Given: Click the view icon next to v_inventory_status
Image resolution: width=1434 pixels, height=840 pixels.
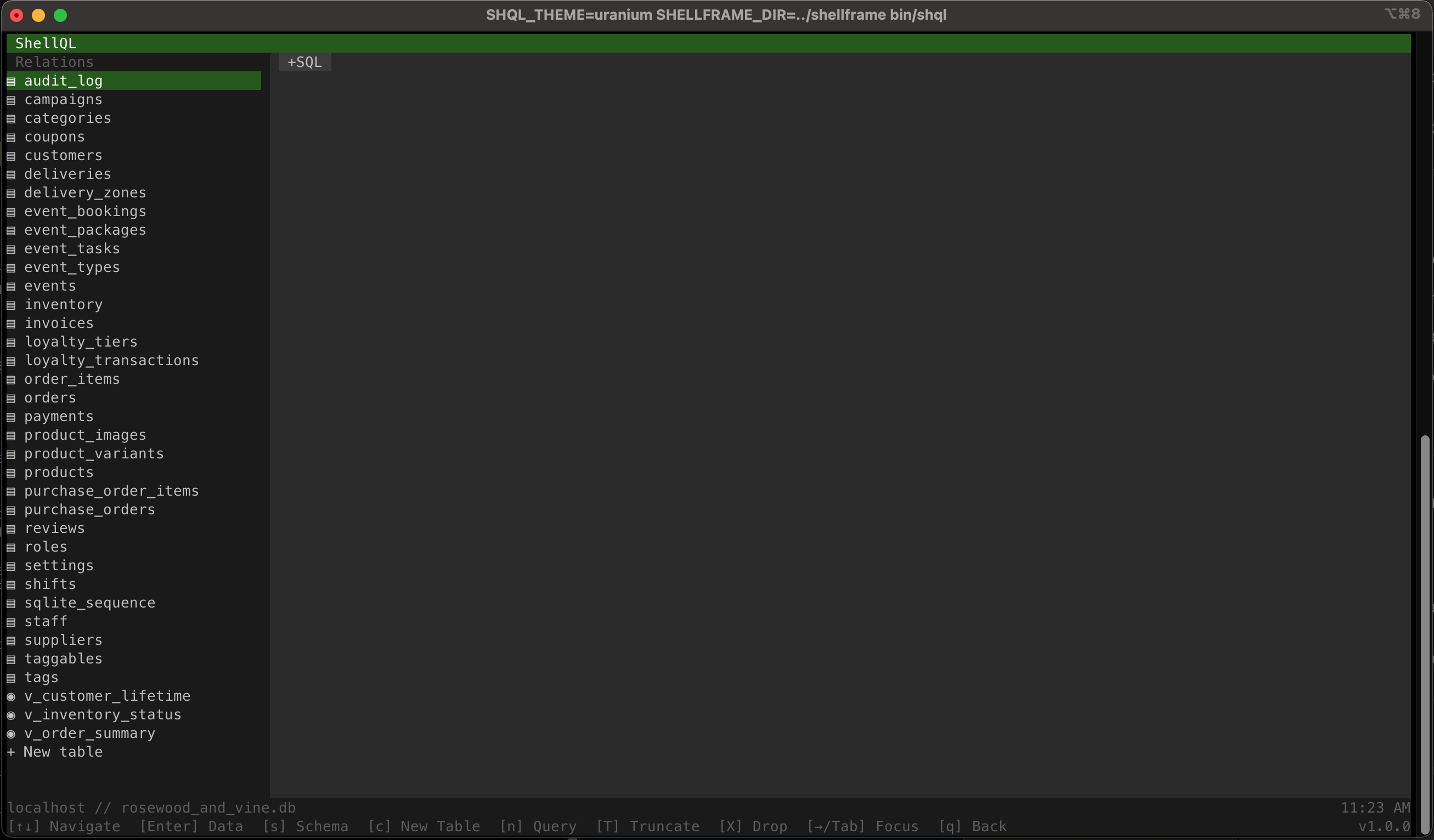Looking at the screenshot, I should point(11,715).
